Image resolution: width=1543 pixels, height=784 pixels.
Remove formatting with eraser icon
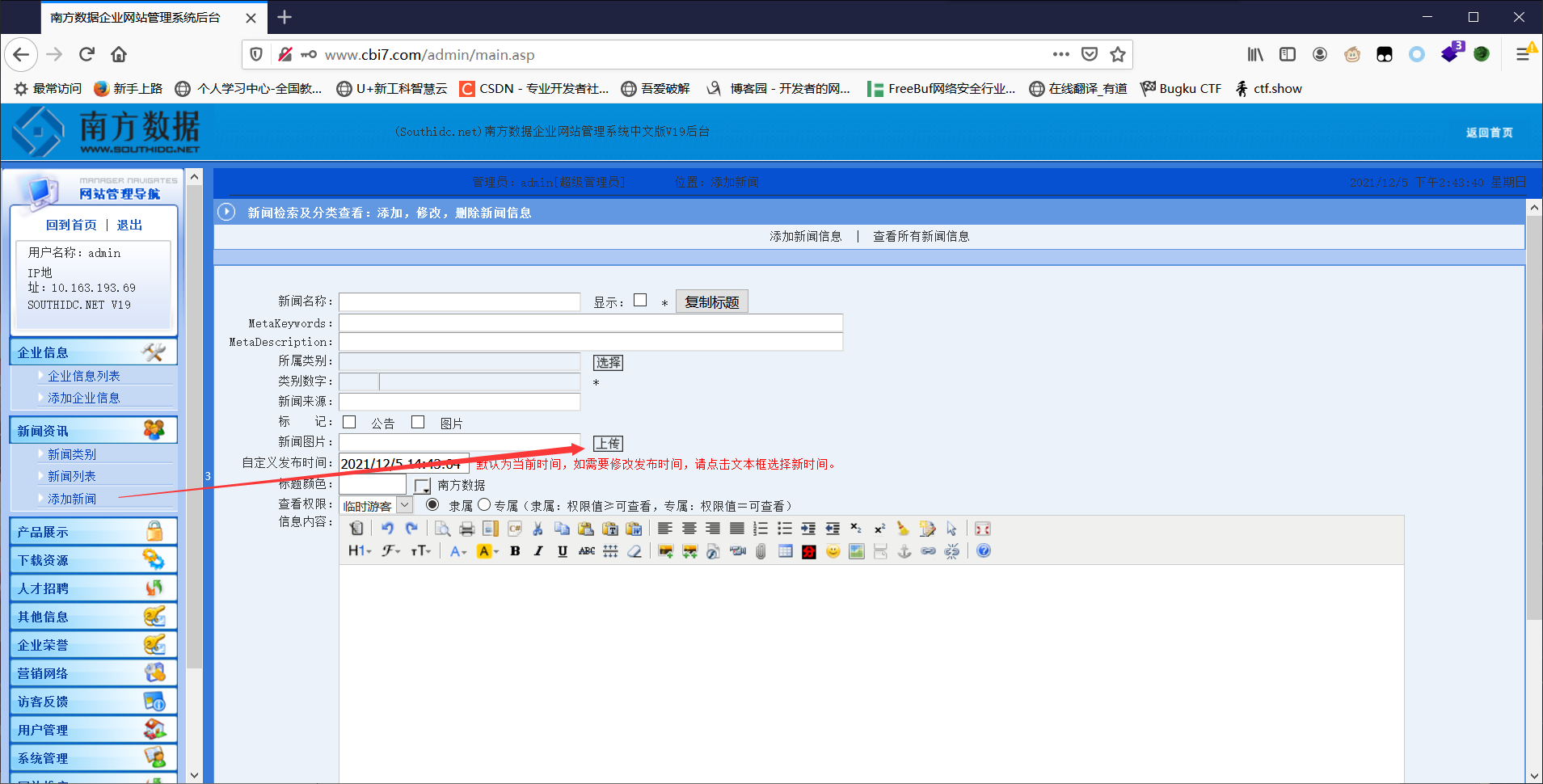634,551
